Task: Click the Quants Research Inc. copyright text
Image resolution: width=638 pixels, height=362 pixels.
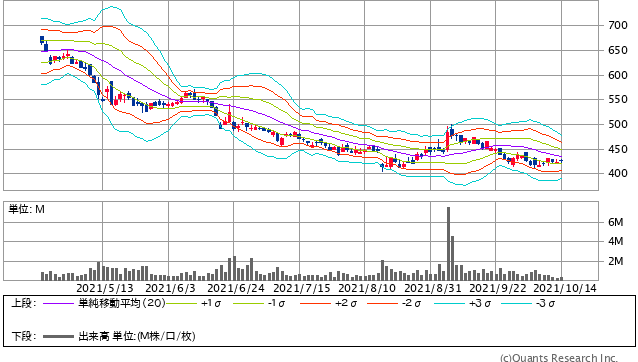Action: [x=559, y=358]
